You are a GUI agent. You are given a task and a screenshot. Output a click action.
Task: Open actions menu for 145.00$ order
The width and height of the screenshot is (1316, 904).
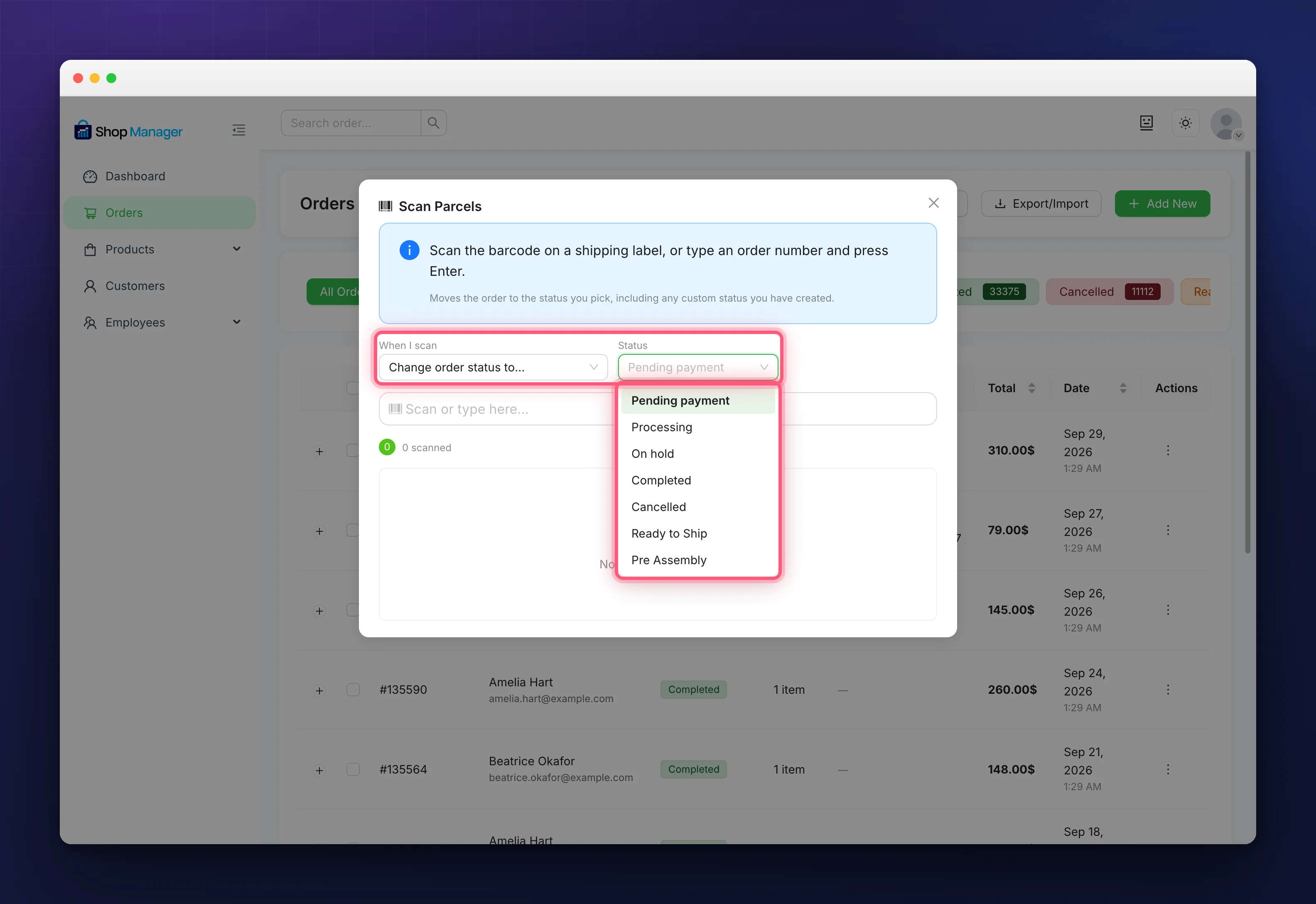[x=1168, y=610]
